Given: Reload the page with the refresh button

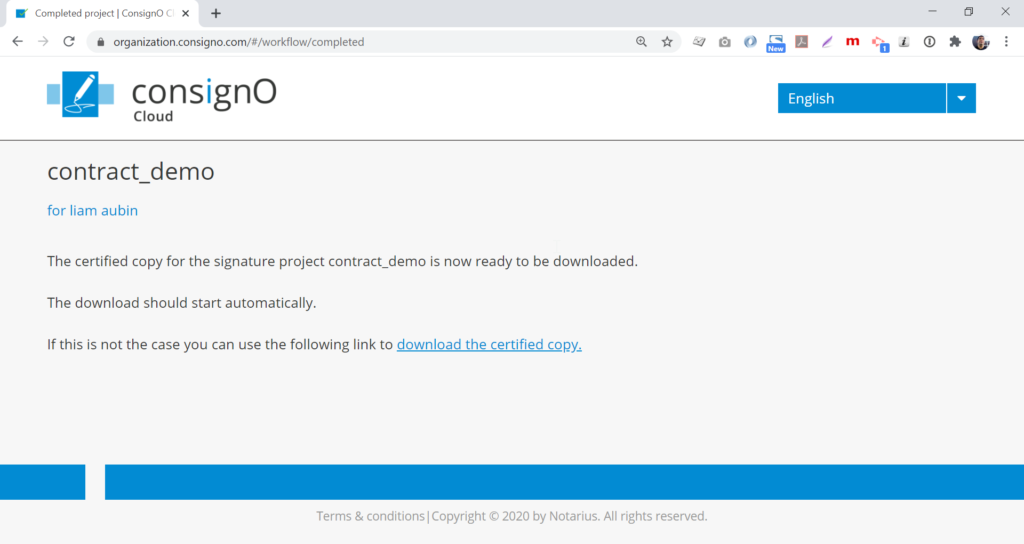Looking at the screenshot, I should tap(69, 42).
